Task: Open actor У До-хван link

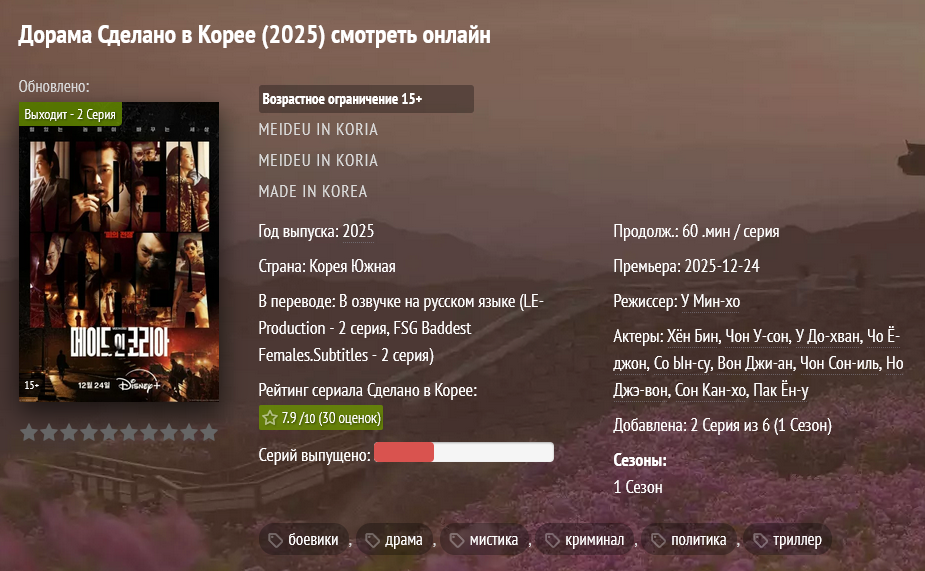Action: (828, 336)
